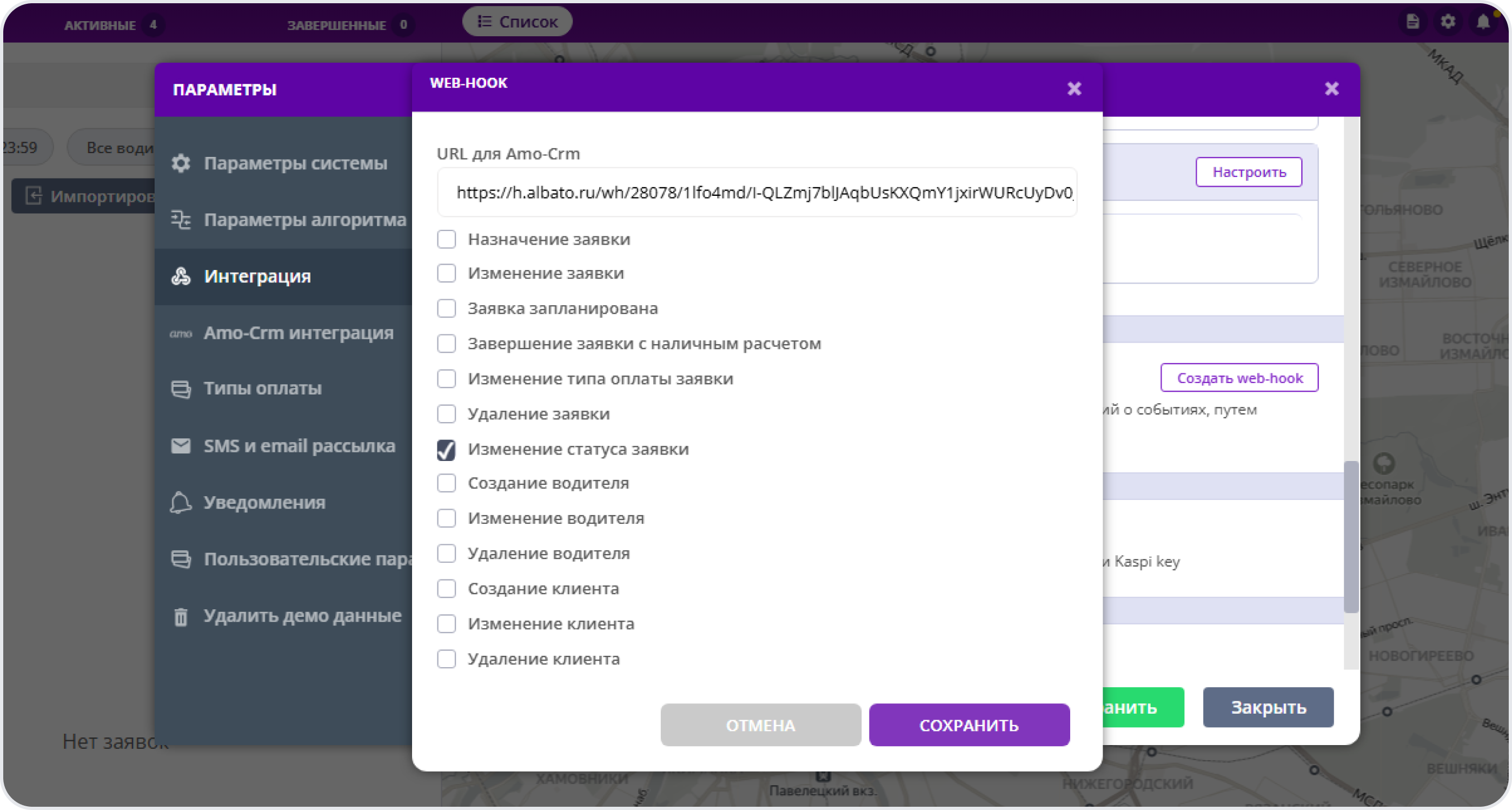Viewport: 1512px width, 810px height.
Task: Click the parameters panel vertical scrollbar
Action: [x=1351, y=536]
